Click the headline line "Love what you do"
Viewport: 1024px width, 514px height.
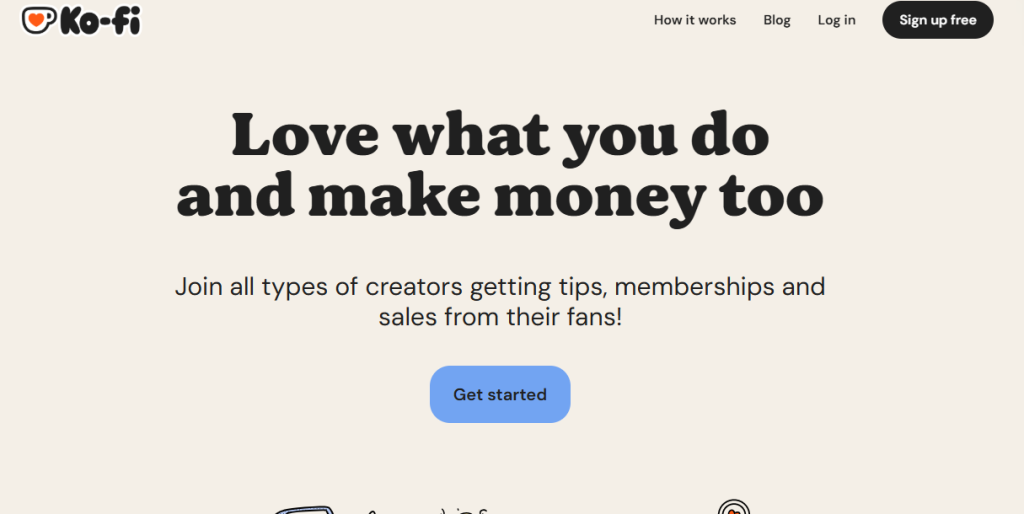(x=500, y=135)
